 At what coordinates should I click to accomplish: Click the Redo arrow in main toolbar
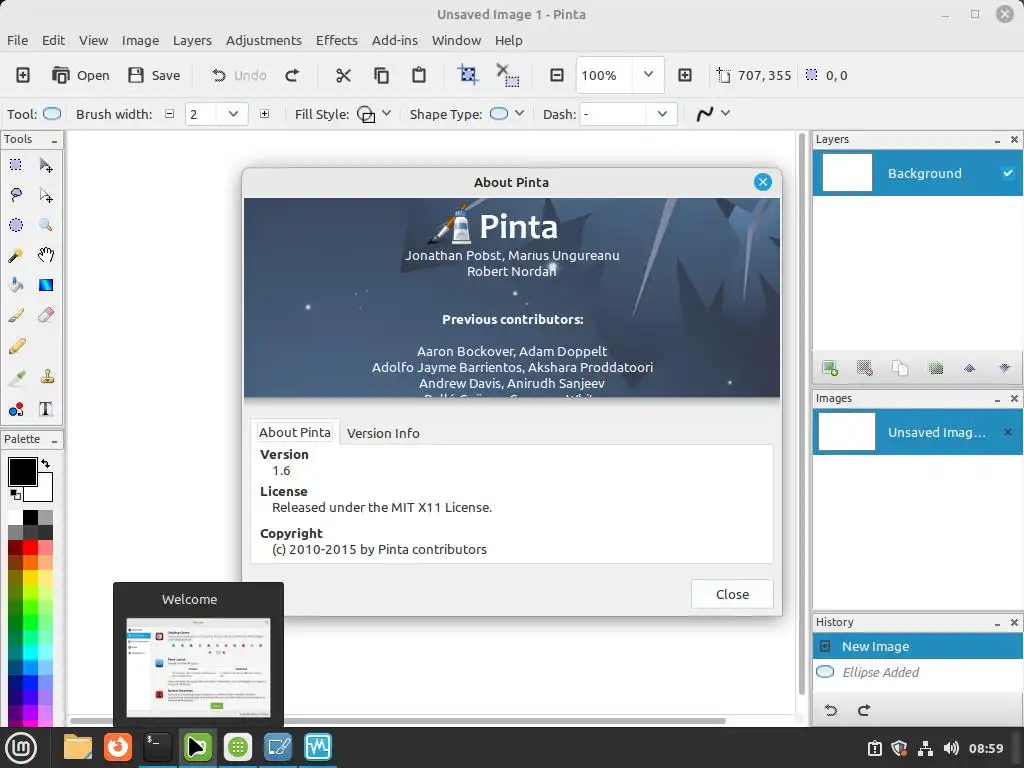pyautogui.click(x=292, y=75)
